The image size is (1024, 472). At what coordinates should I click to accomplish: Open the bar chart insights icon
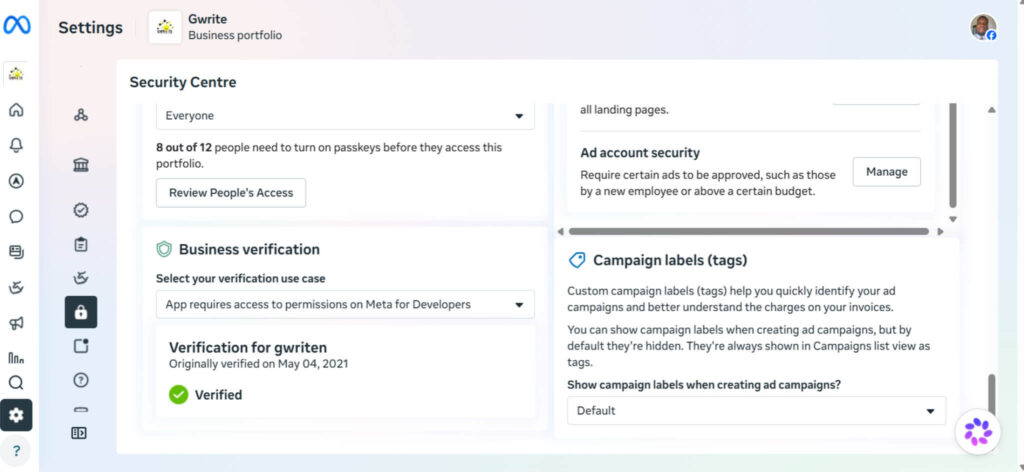point(16,357)
